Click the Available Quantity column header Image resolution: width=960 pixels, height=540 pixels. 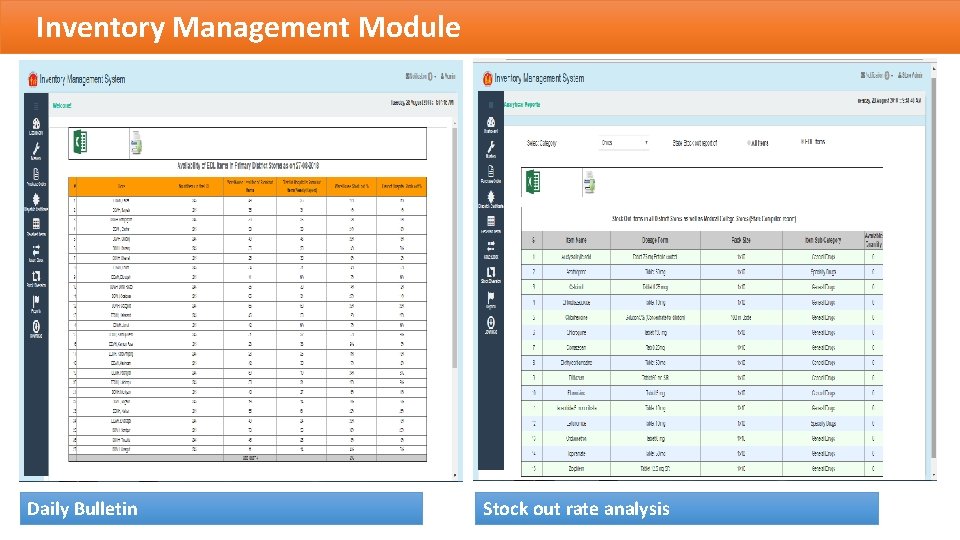coord(874,240)
